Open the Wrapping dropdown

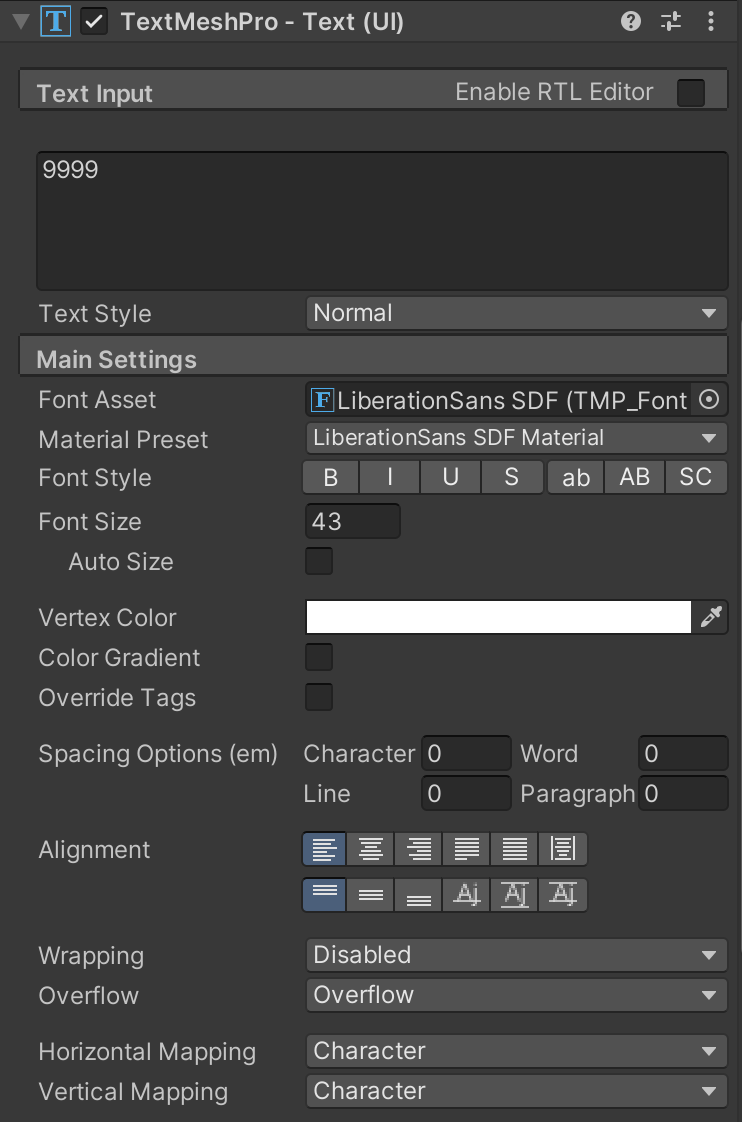point(516,955)
